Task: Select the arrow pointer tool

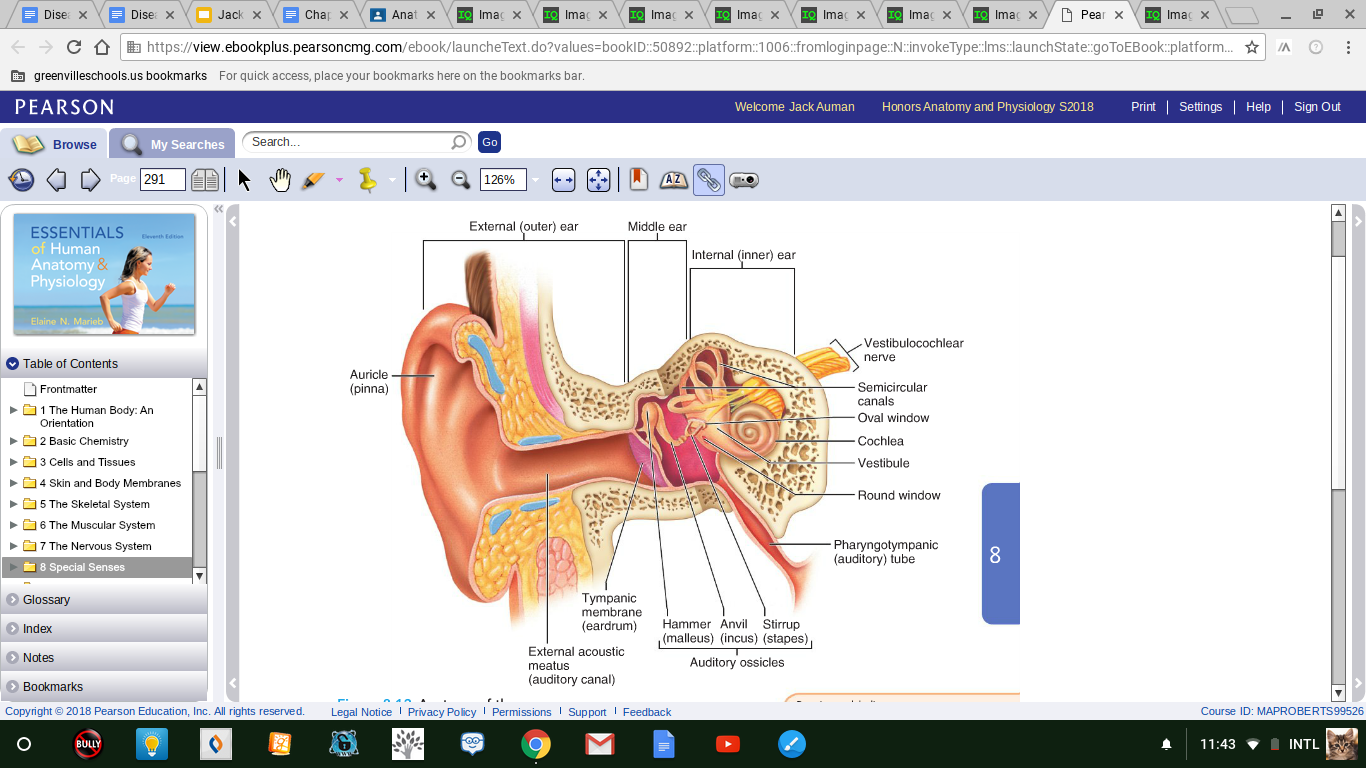Action: tap(244, 180)
